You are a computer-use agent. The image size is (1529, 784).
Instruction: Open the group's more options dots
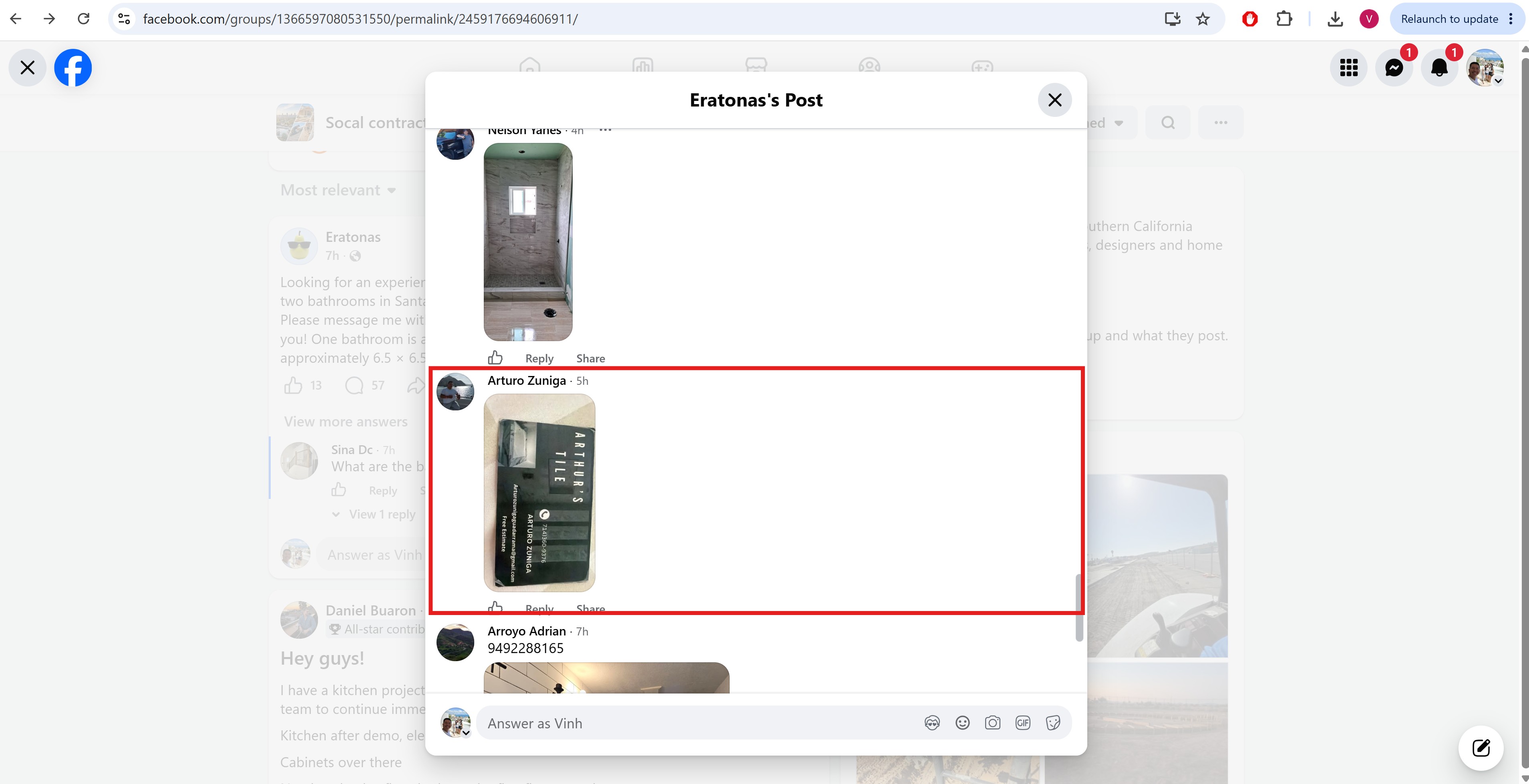[1220, 123]
